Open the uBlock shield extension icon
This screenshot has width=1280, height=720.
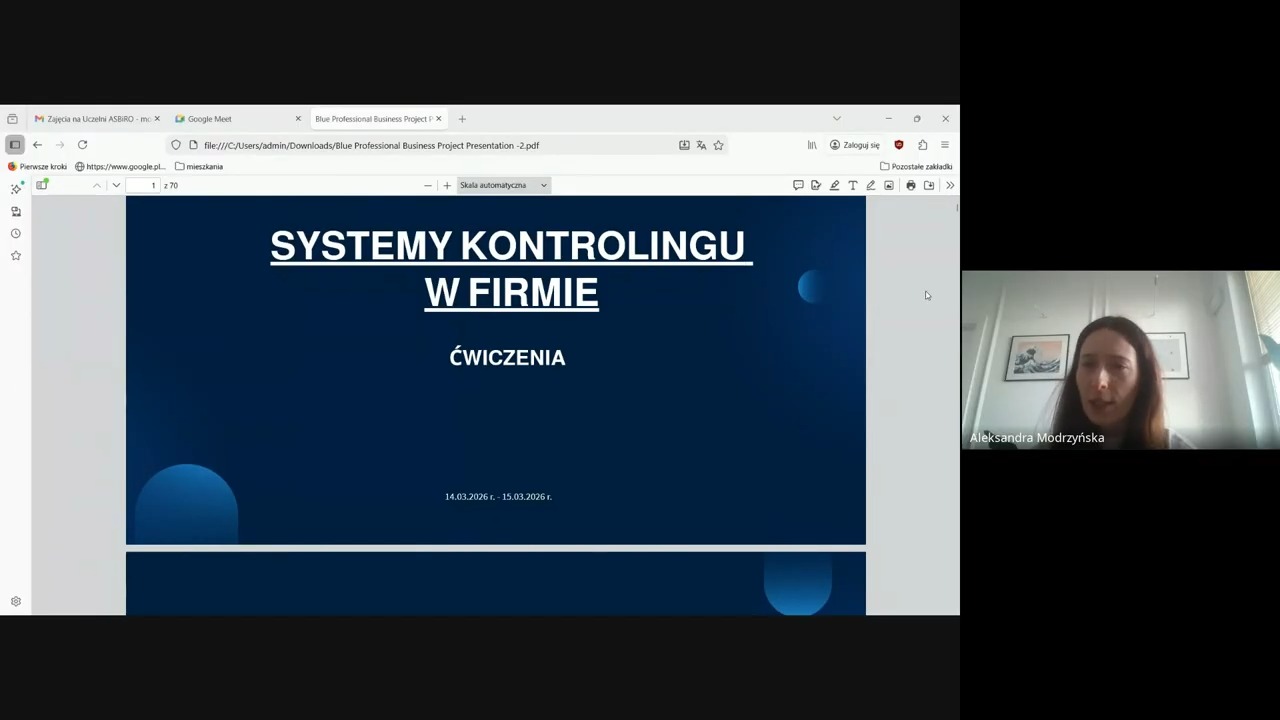click(x=899, y=145)
